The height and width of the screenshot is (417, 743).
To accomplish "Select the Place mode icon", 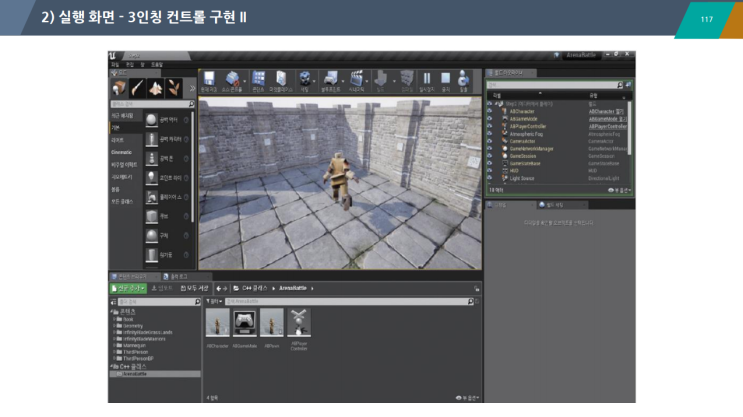I will 119,88.
